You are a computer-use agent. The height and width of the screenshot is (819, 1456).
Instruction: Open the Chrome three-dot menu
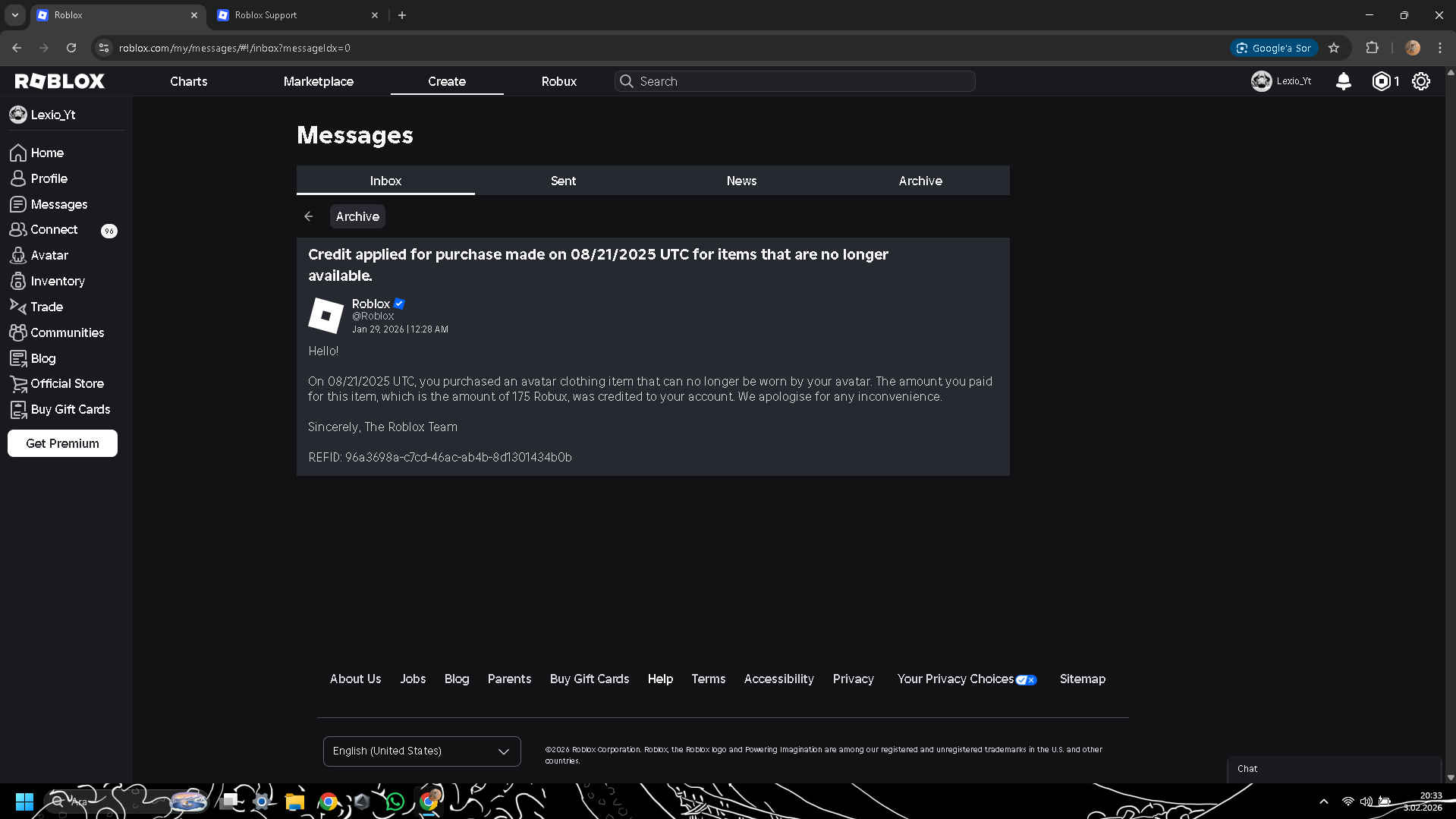[1440, 48]
